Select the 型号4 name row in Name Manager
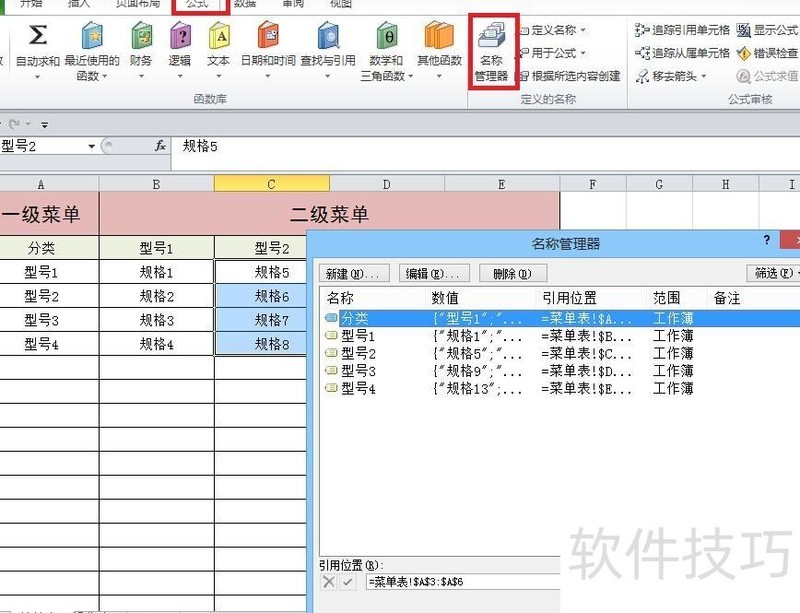 [x=561, y=388]
